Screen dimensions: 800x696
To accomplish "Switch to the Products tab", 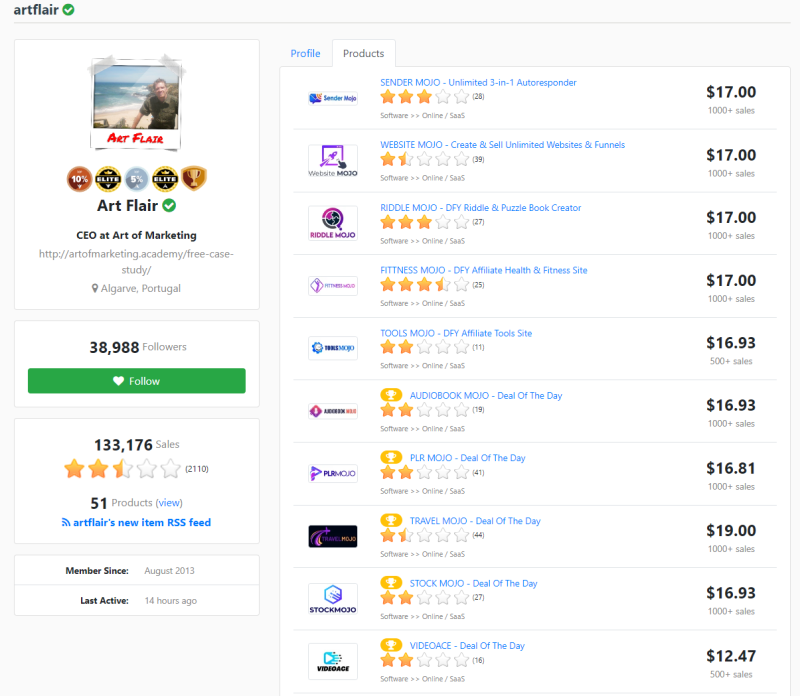I will [x=363, y=53].
